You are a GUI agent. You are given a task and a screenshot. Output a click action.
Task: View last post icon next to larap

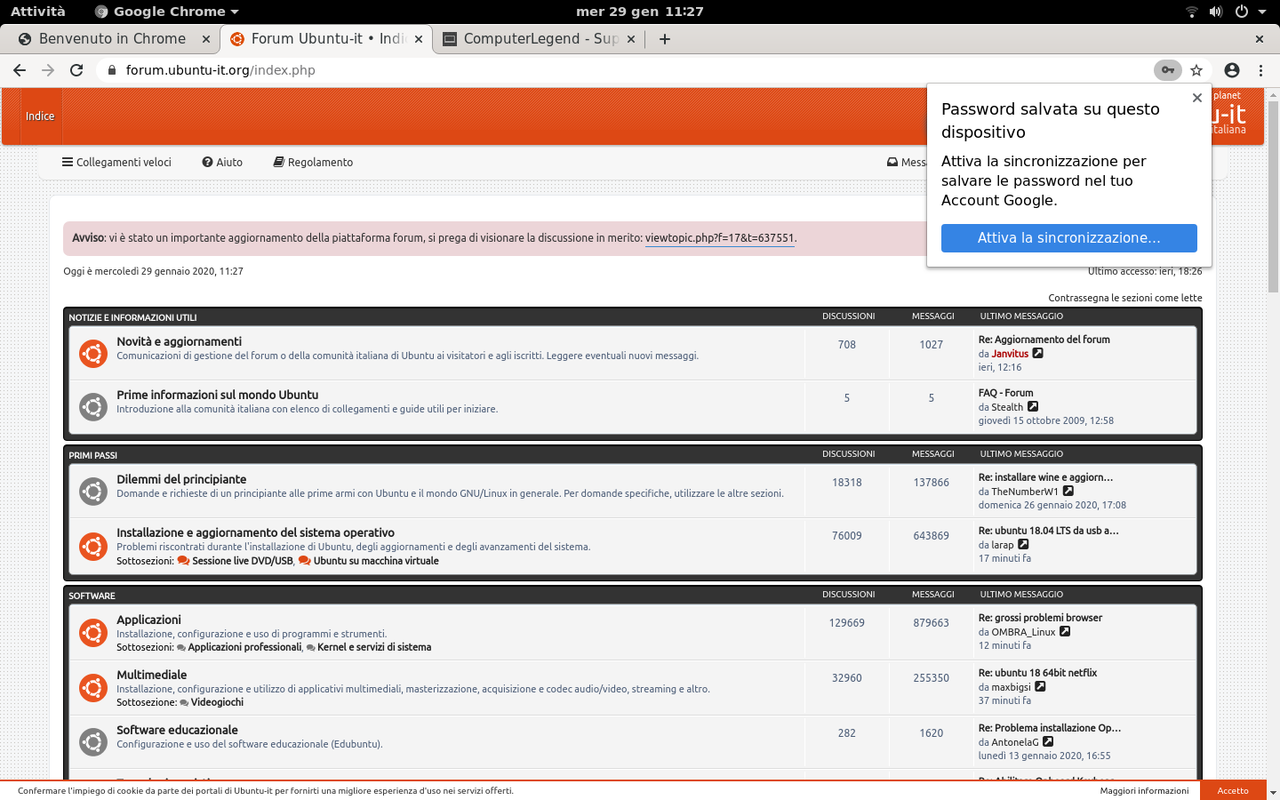[1023, 545]
